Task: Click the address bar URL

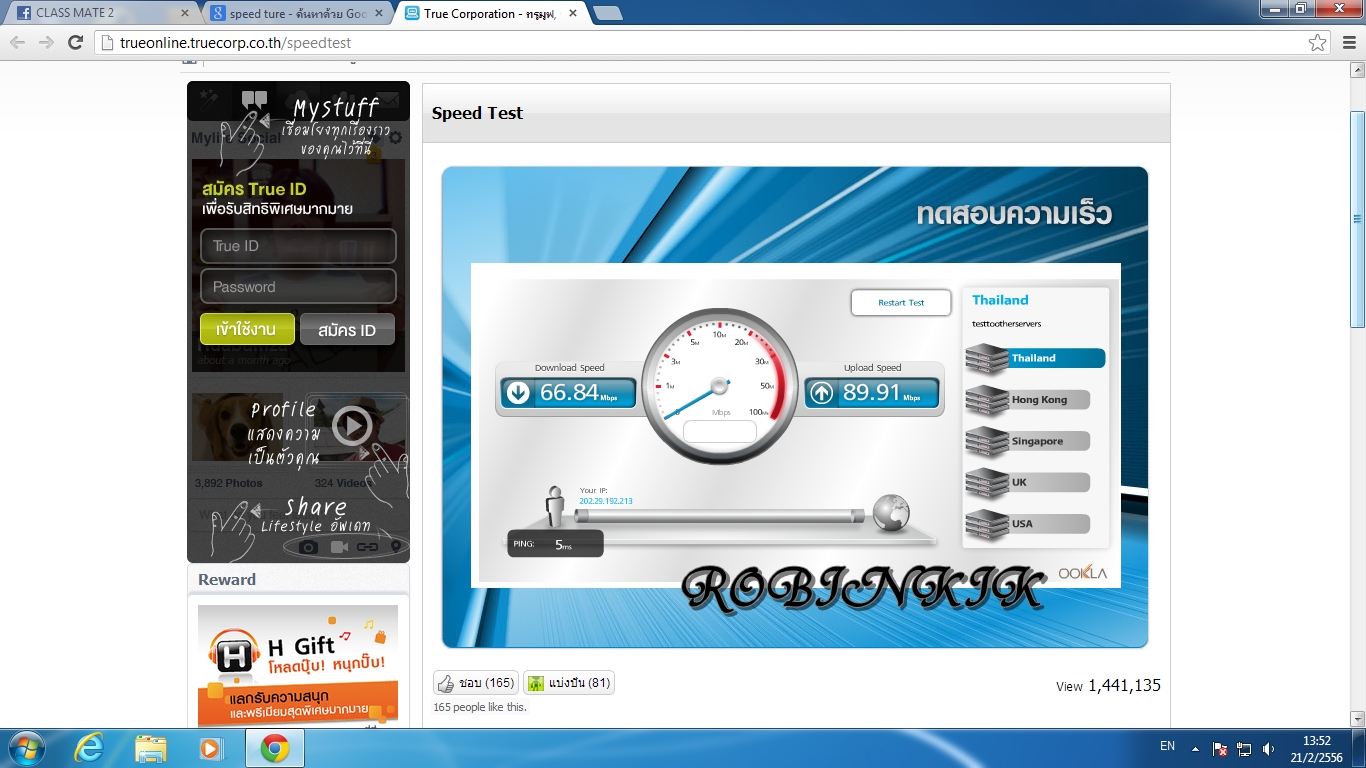Action: [235, 43]
